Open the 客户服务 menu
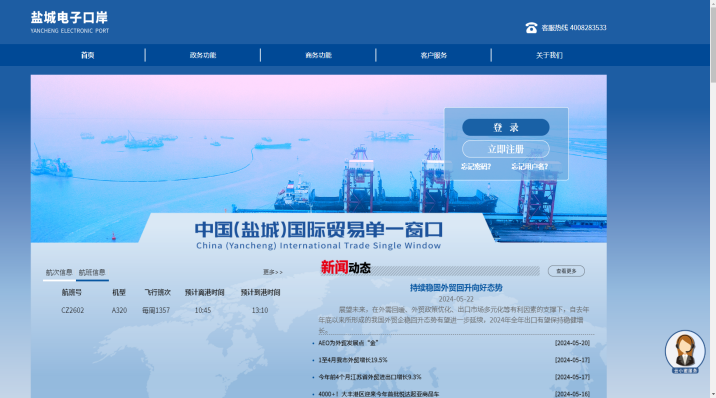The height and width of the screenshot is (398, 716). [434, 55]
